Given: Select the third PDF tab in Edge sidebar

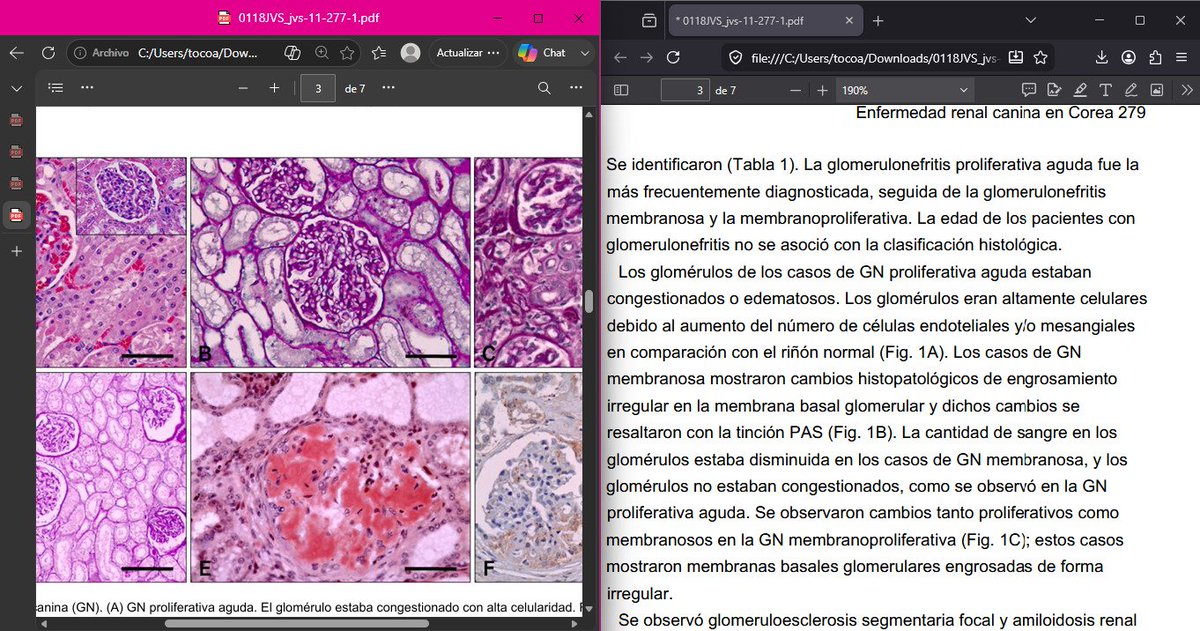Looking at the screenshot, I should pos(16,184).
